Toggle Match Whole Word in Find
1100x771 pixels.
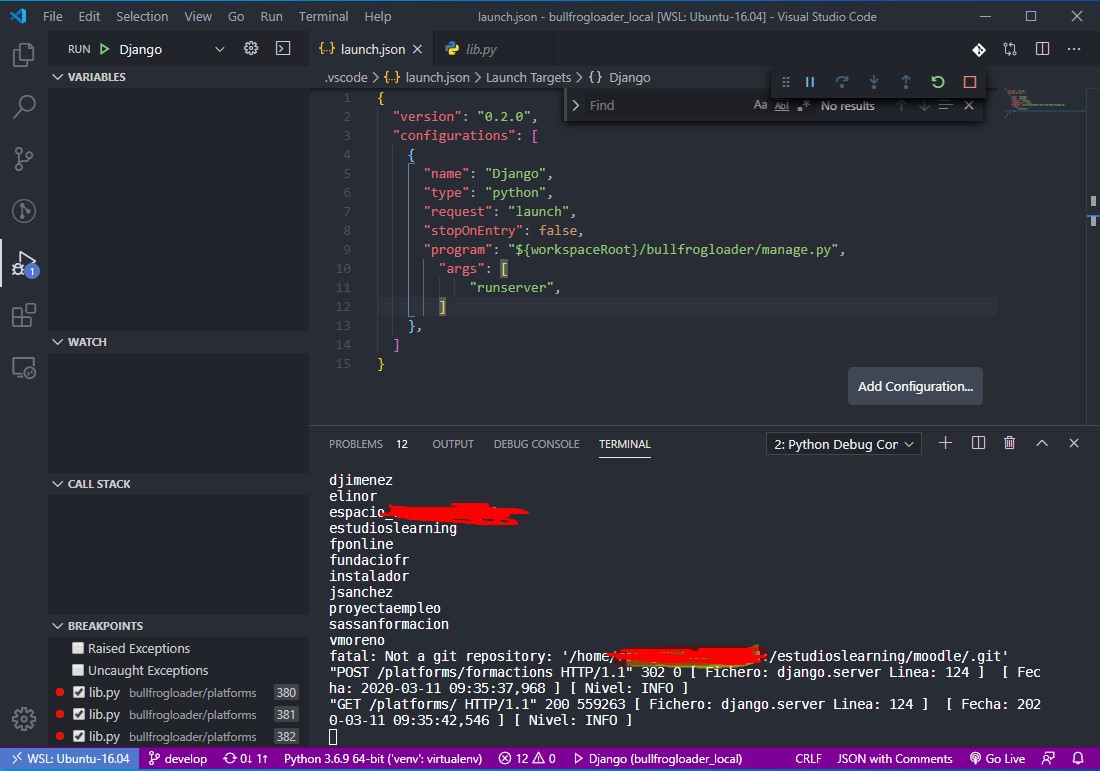coord(782,105)
